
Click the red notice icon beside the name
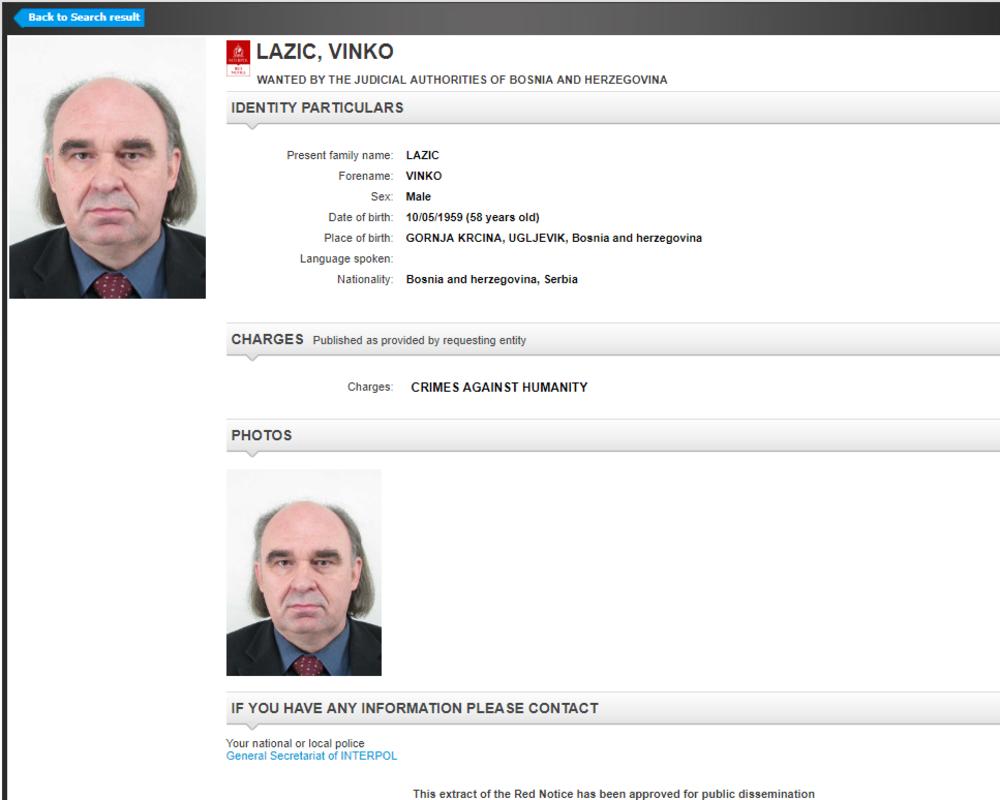pos(238,59)
